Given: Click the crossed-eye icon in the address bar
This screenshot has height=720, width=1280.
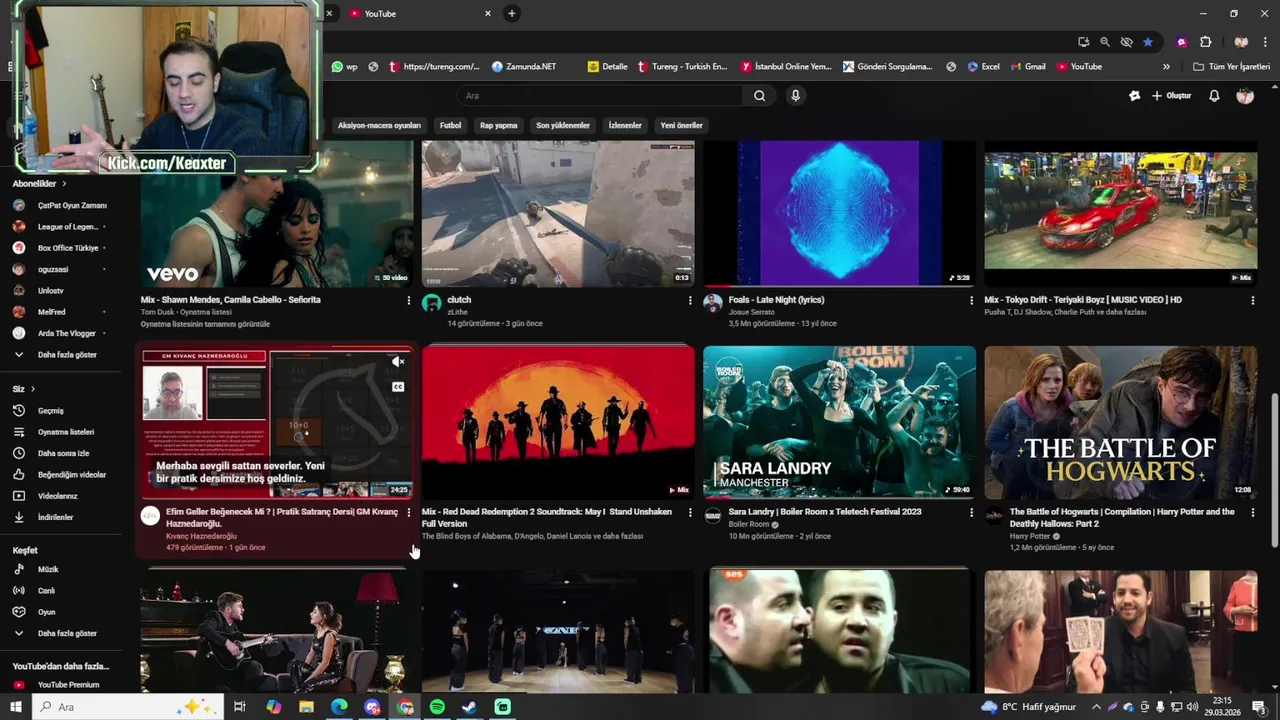Looking at the screenshot, I should [1127, 42].
